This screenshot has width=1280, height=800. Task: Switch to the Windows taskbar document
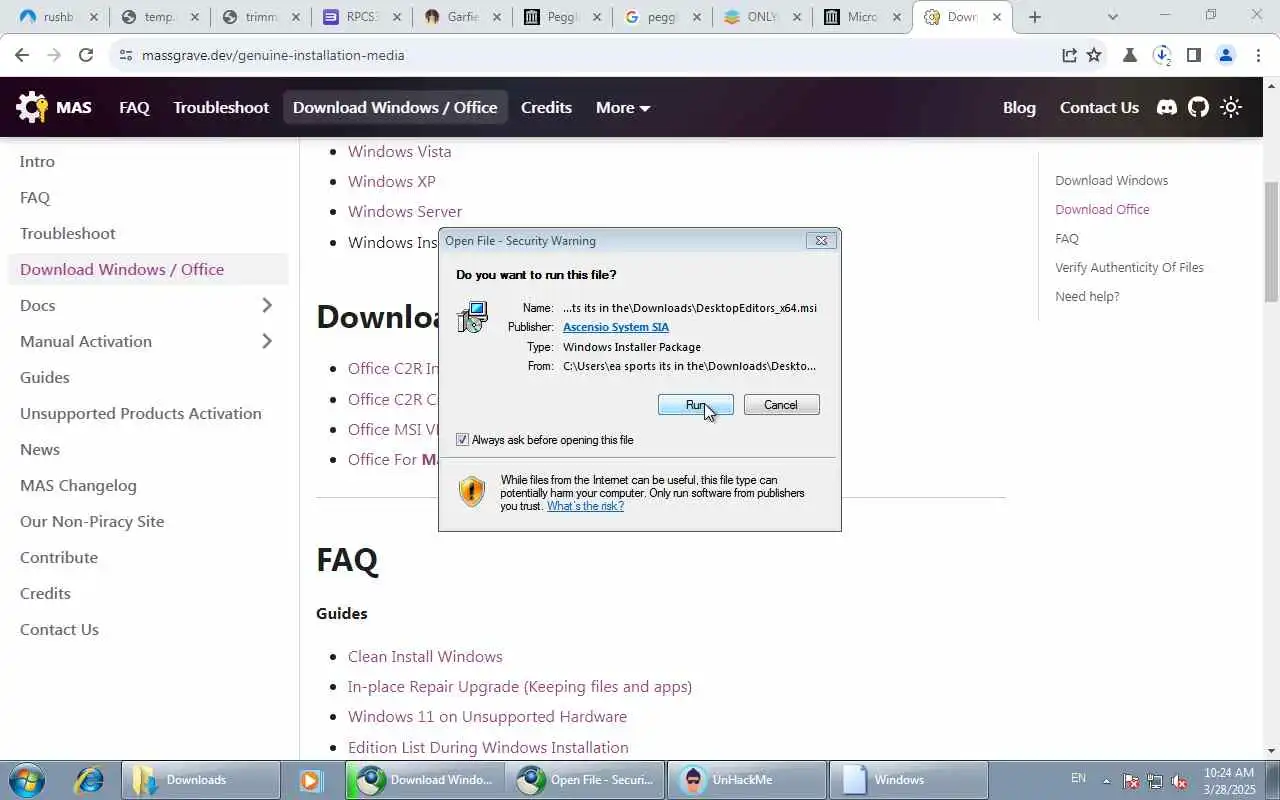pyautogui.click(x=908, y=780)
